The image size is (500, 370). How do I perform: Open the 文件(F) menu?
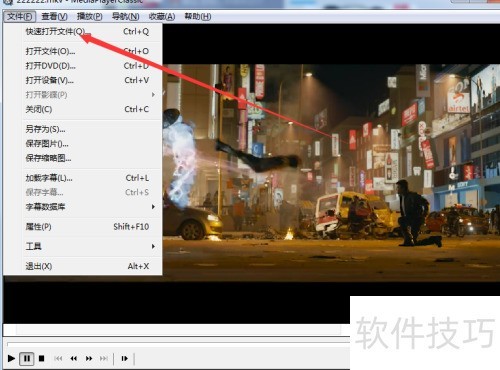pos(20,16)
